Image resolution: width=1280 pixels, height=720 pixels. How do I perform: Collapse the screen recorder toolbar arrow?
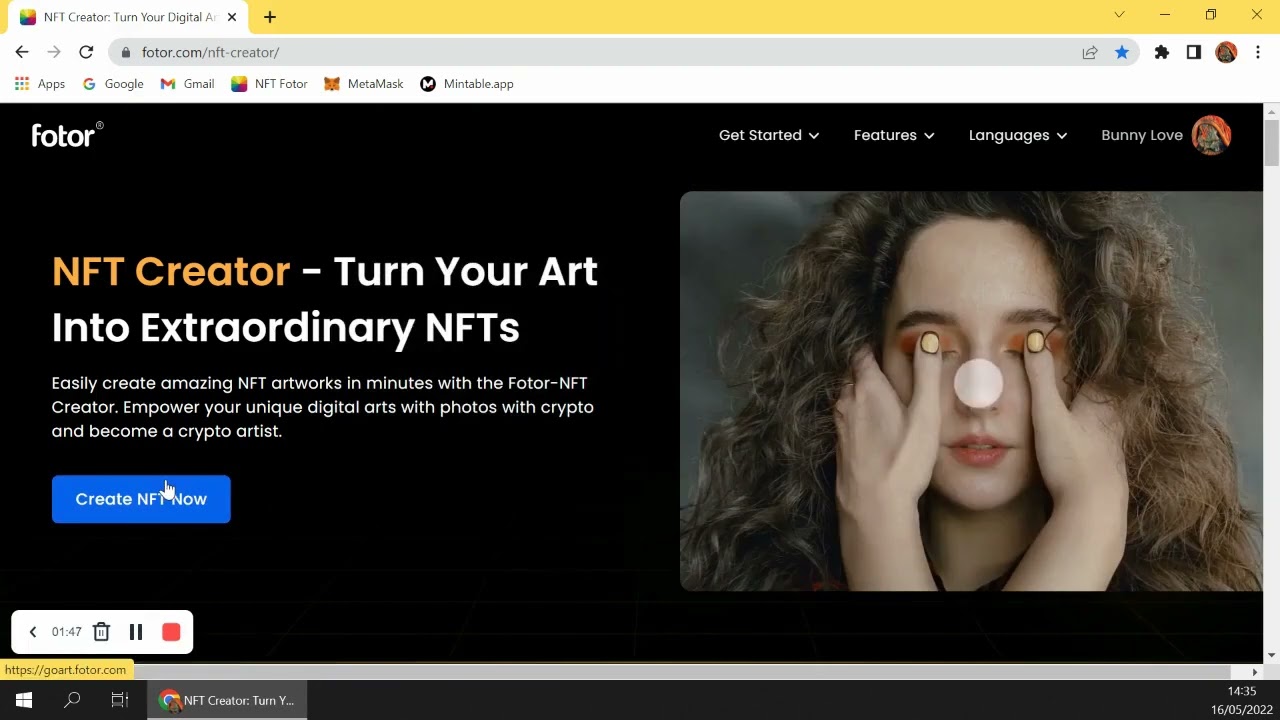tap(33, 632)
